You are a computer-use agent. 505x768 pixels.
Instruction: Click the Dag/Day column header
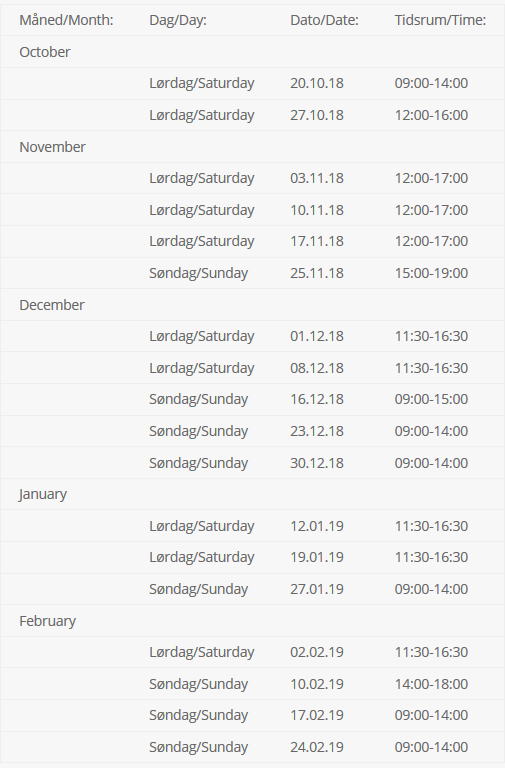(178, 20)
